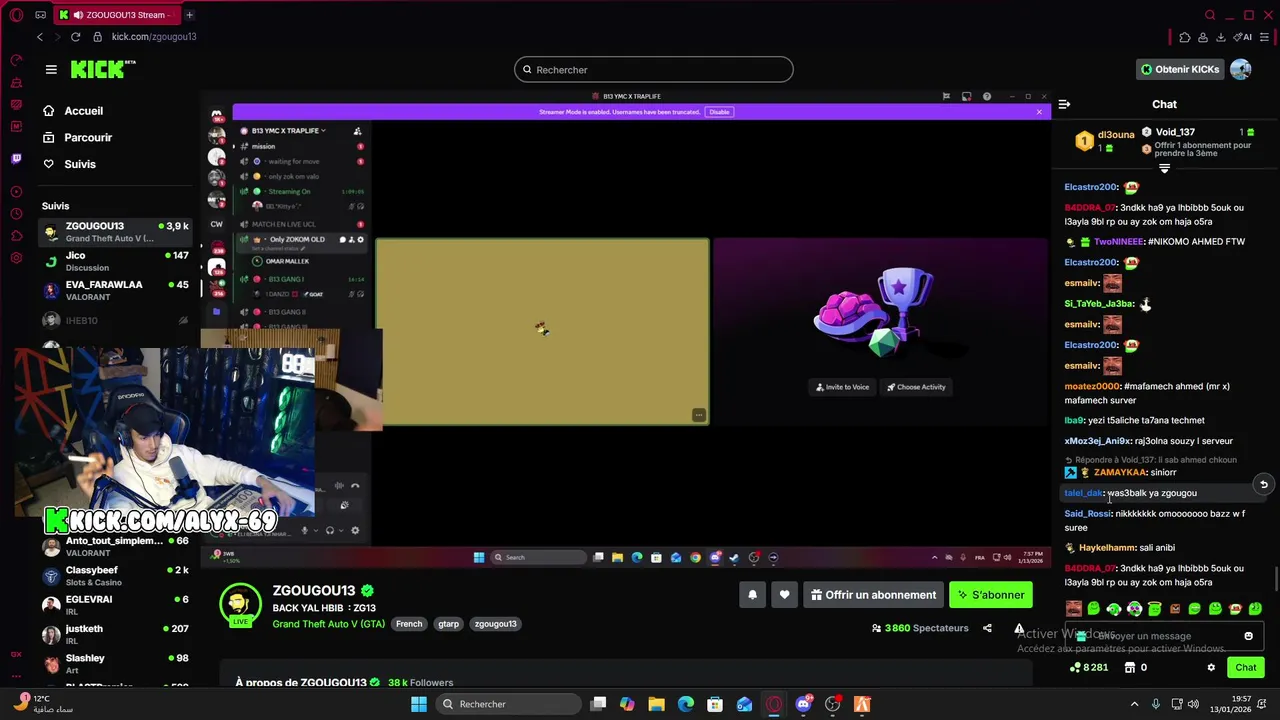Open the stream report warning icon
This screenshot has width=1280, height=720.
click(1019, 628)
